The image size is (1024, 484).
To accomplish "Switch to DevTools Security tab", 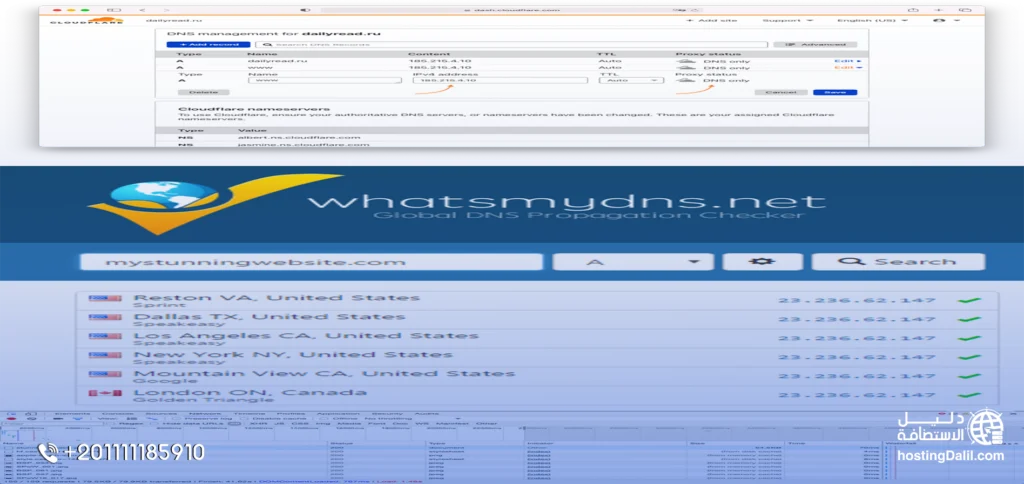I will tap(387, 413).
